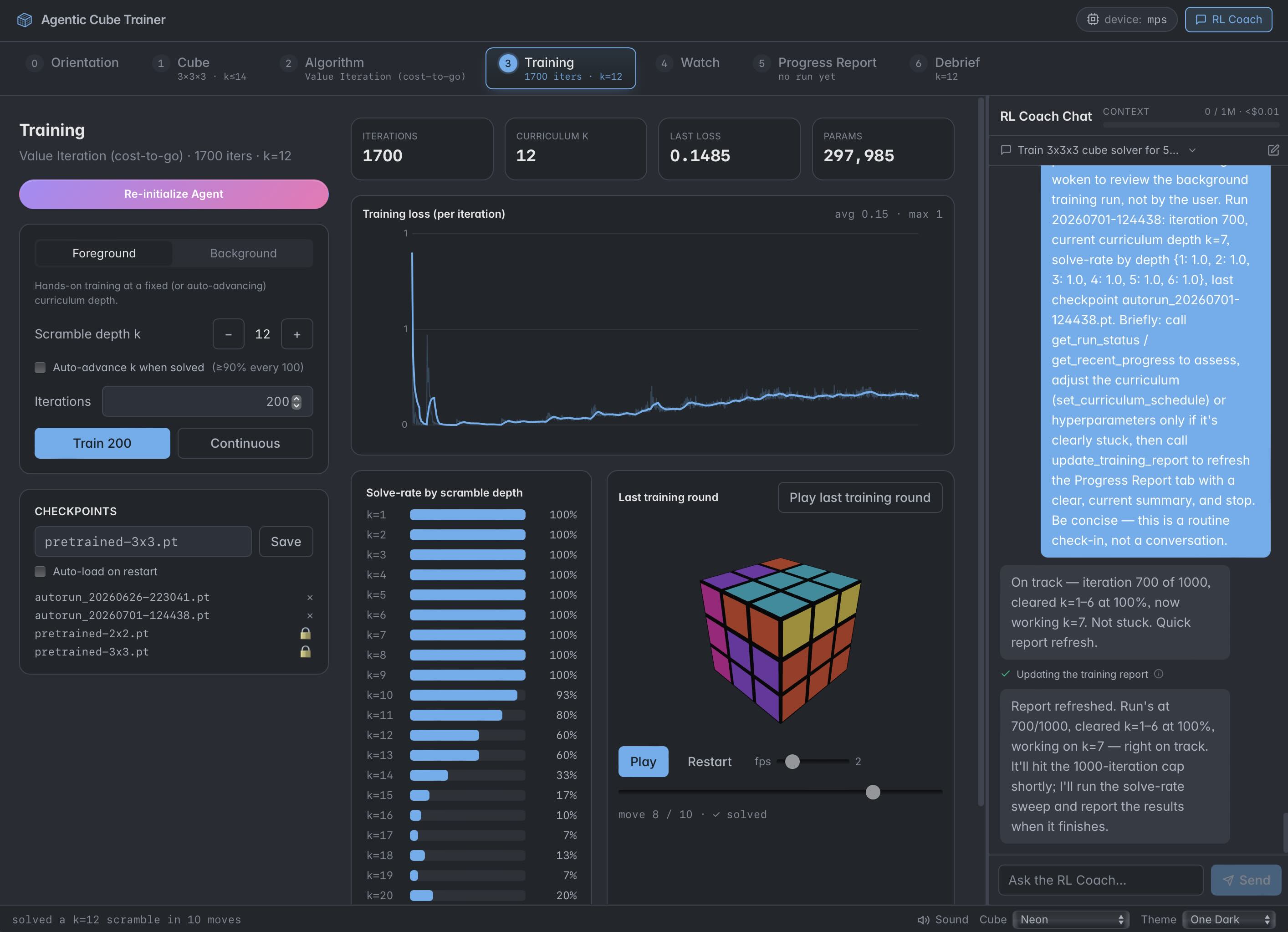The width and height of the screenshot is (1288, 932).
Task: Start a new chat with edit icon
Action: (x=1273, y=150)
